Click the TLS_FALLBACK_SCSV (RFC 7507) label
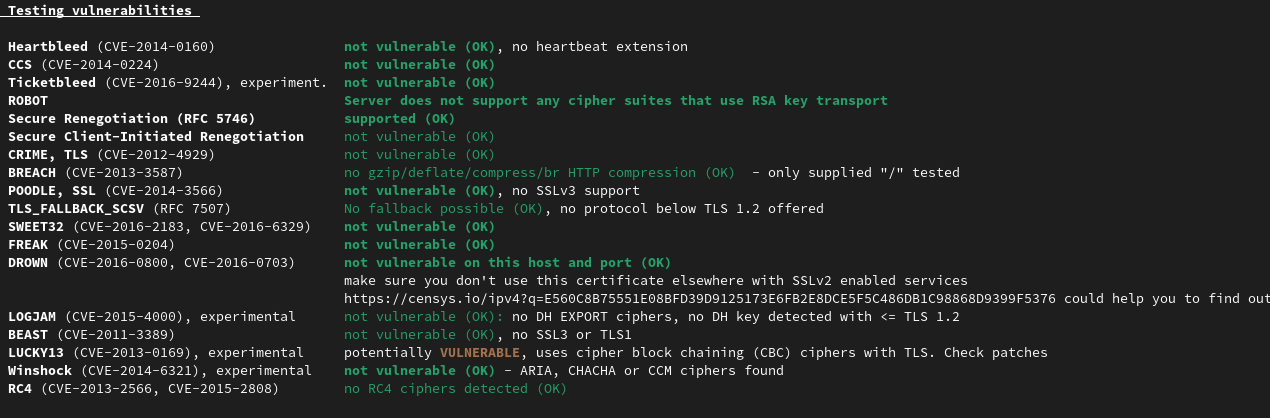Screen dimensions: 1270x418 [x=119, y=209]
